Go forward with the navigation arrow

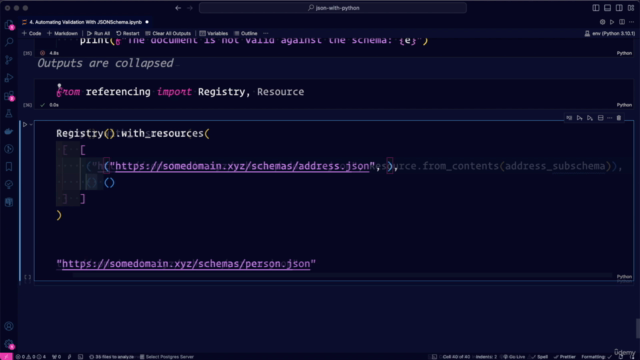click(x=190, y=8)
